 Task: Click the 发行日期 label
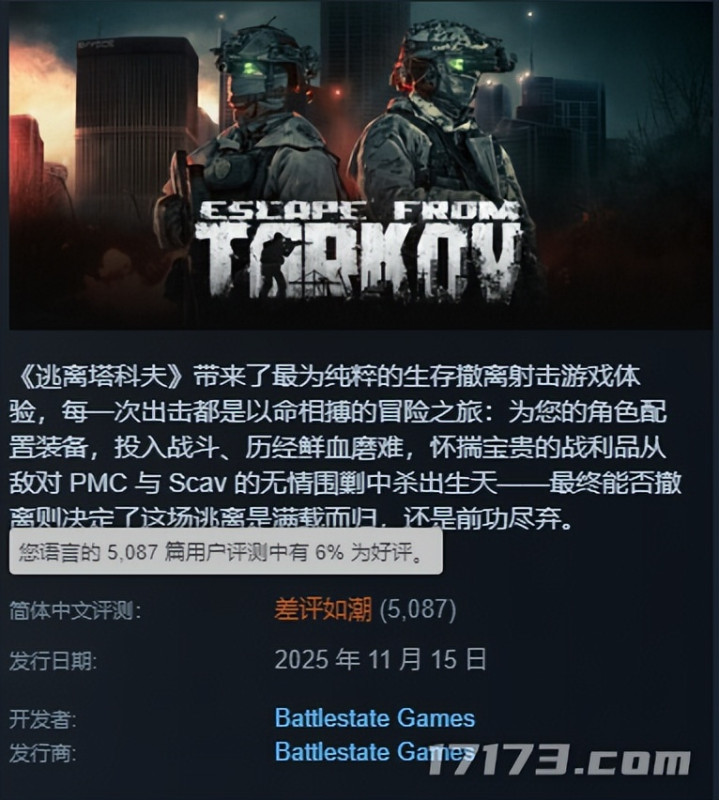click(x=53, y=661)
